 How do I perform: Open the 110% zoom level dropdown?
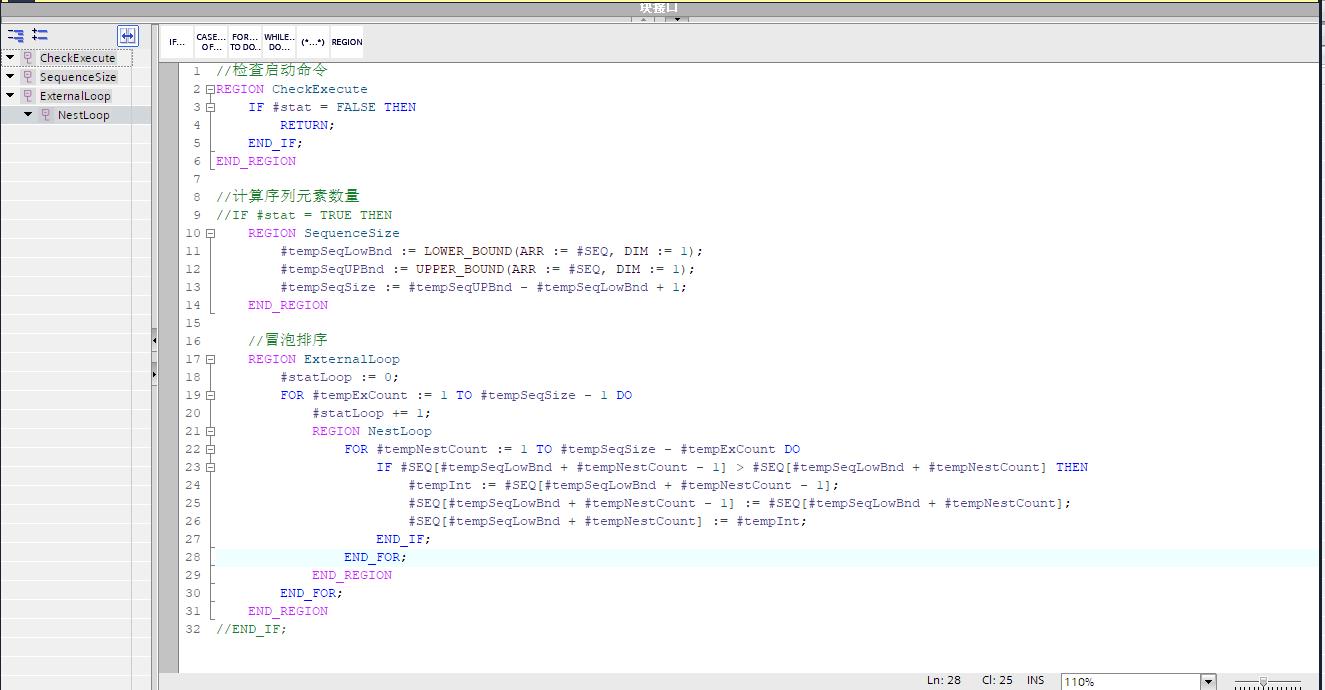[1208, 681]
